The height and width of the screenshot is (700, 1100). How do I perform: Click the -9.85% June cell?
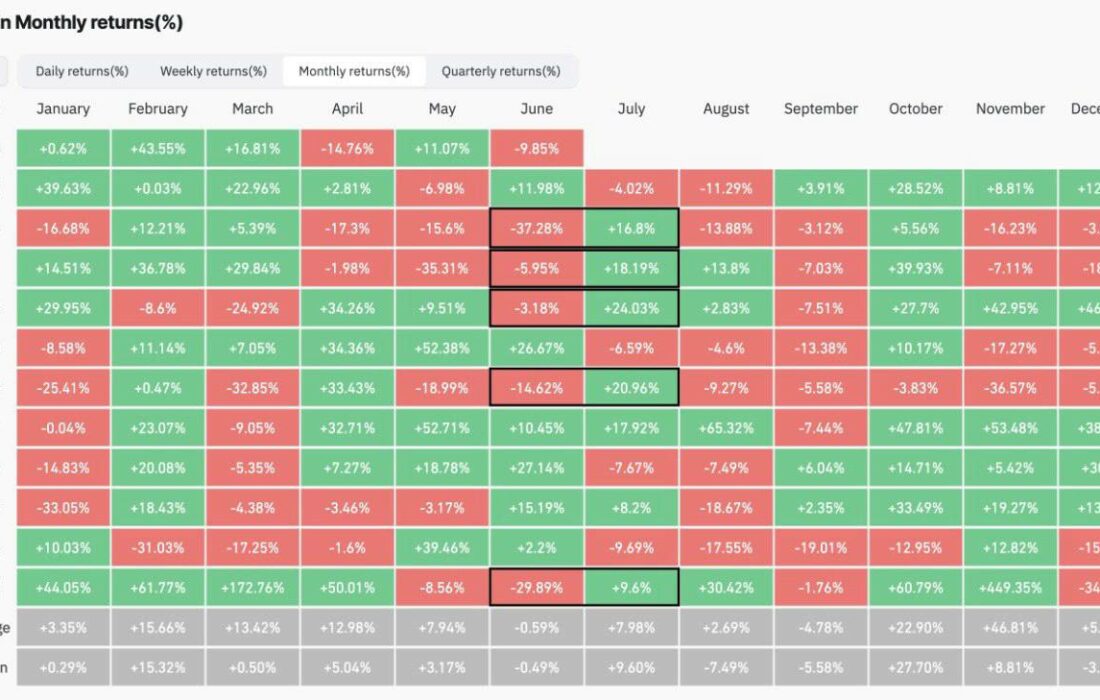pos(537,149)
